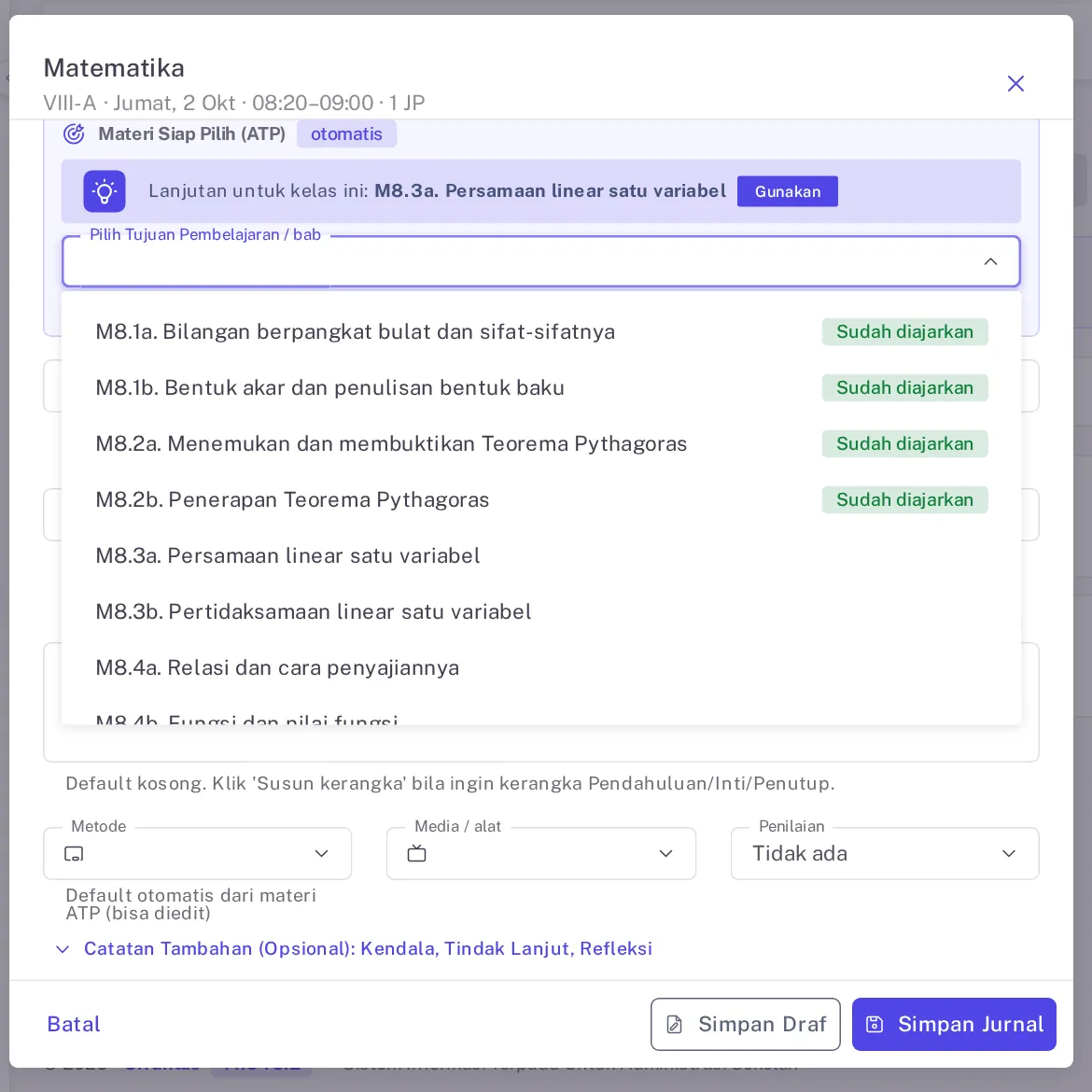Click the Metode field presentation icon
The width and height of the screenshot is (1092, 1092).
click(x=74, y=854)
